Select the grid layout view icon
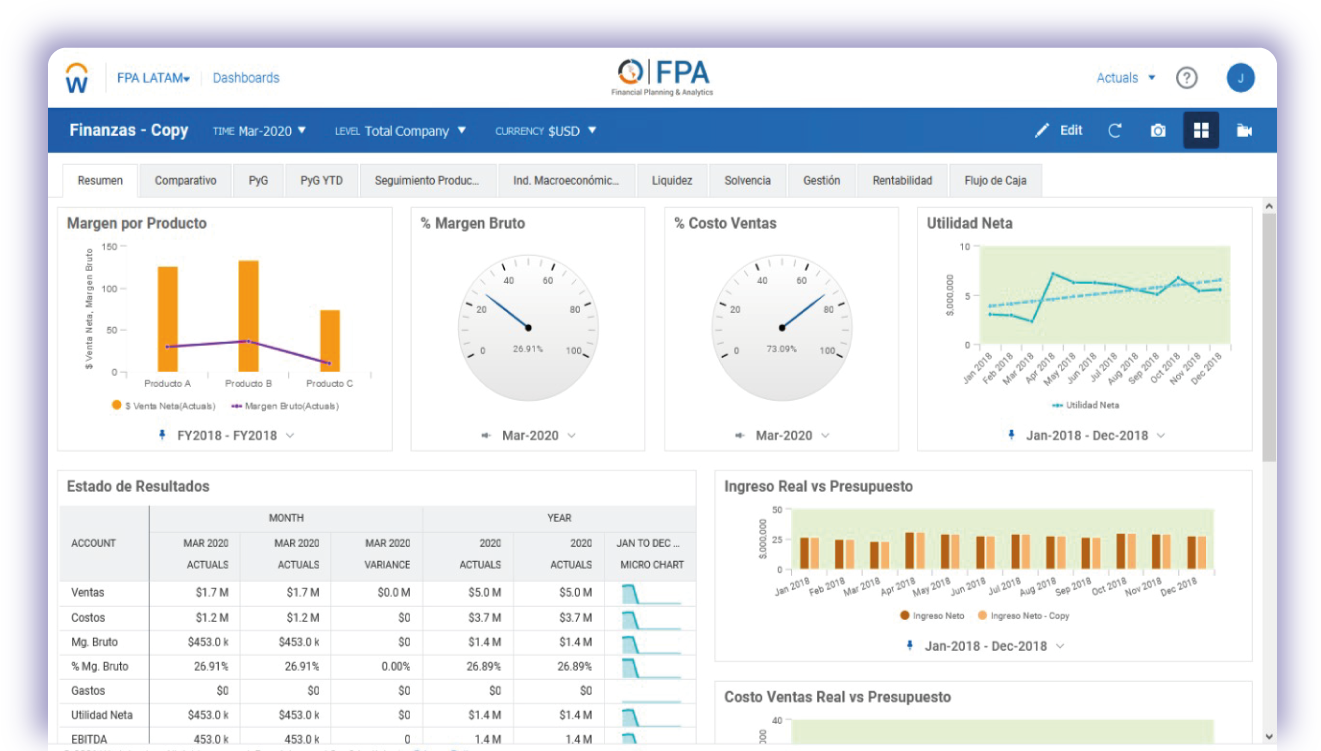This screenshot has height=751, width=1321. 1201,131
